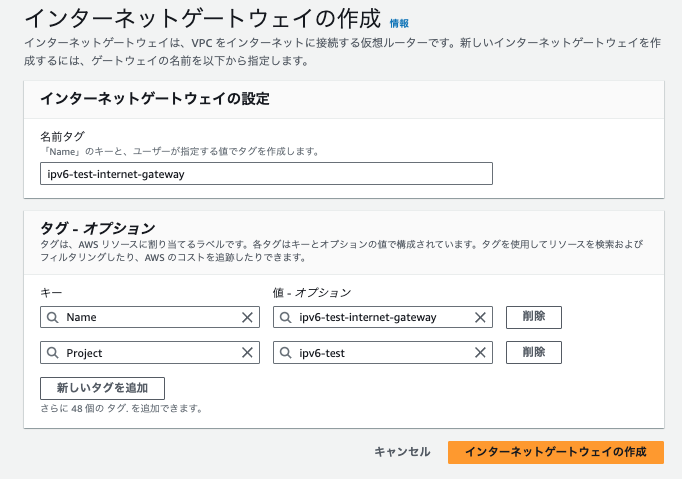Clear the Project key field
The width and height of the screenshot is (682, 479).
point(247,353)
